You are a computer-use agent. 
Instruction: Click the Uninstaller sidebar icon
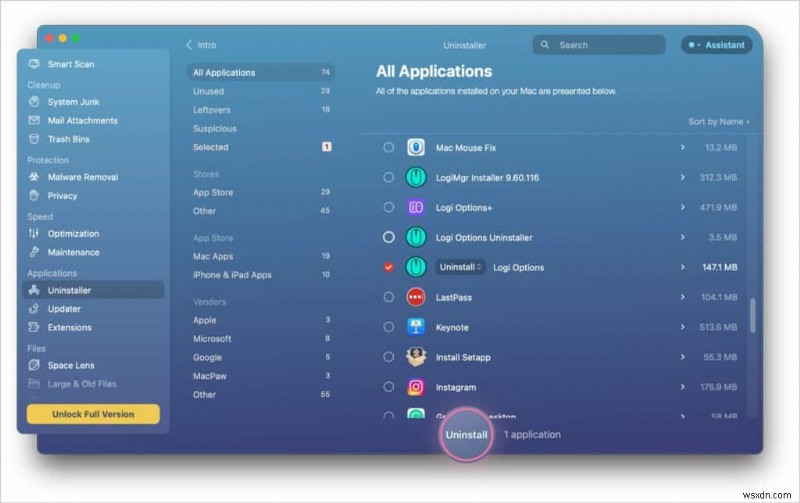pos(34,290)
